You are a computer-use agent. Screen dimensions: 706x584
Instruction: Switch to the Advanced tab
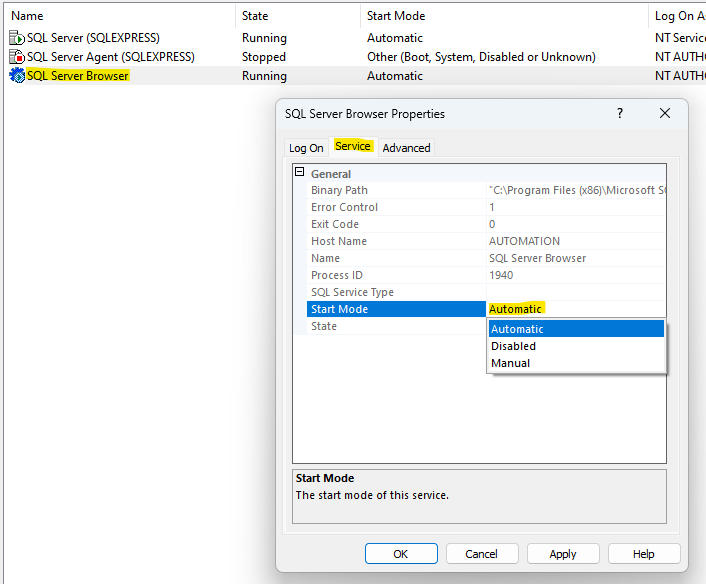point(407,148)
